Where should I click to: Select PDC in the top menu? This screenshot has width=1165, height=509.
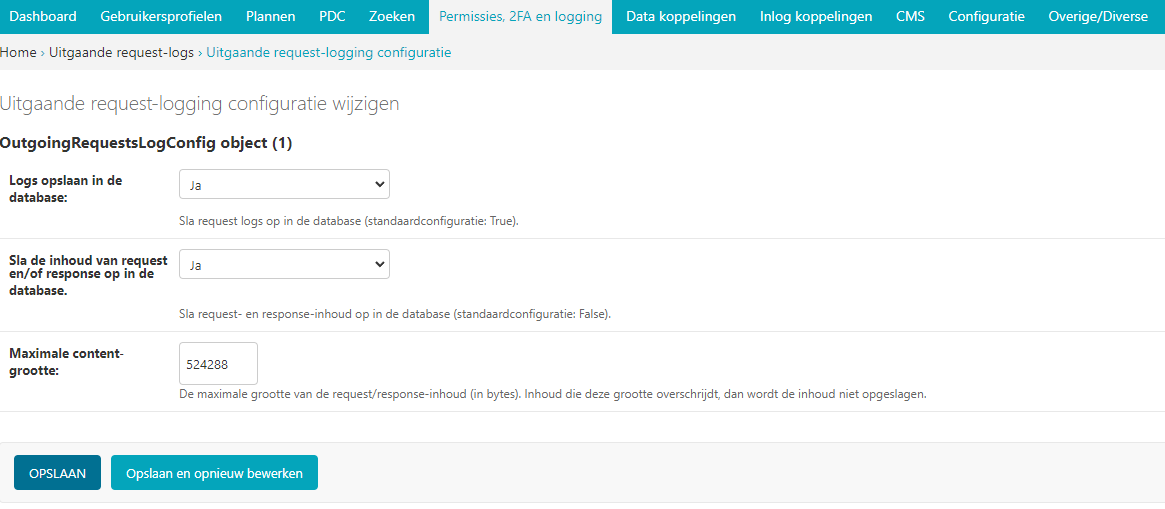(332, 16)
